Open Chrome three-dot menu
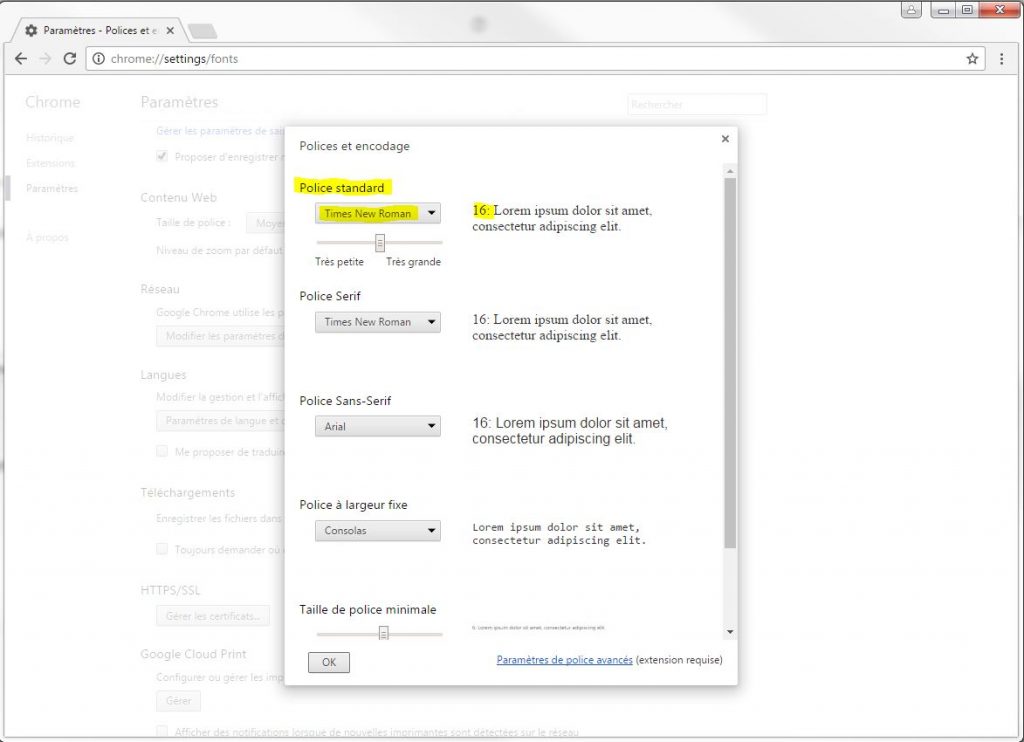This screenshot has width=1024, height=742. (1001, 59)
